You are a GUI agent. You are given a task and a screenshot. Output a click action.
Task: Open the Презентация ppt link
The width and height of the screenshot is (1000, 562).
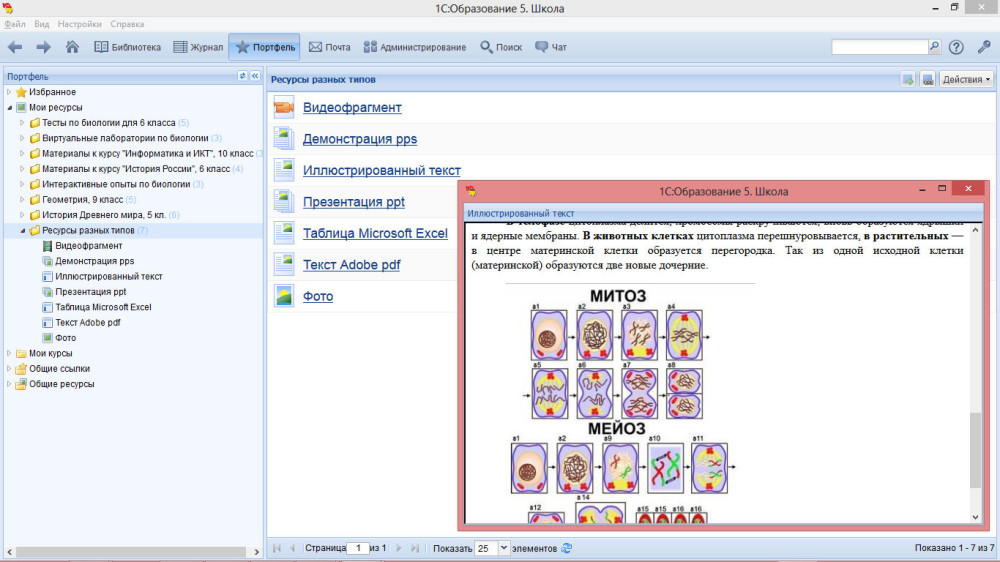coord(353,202)
